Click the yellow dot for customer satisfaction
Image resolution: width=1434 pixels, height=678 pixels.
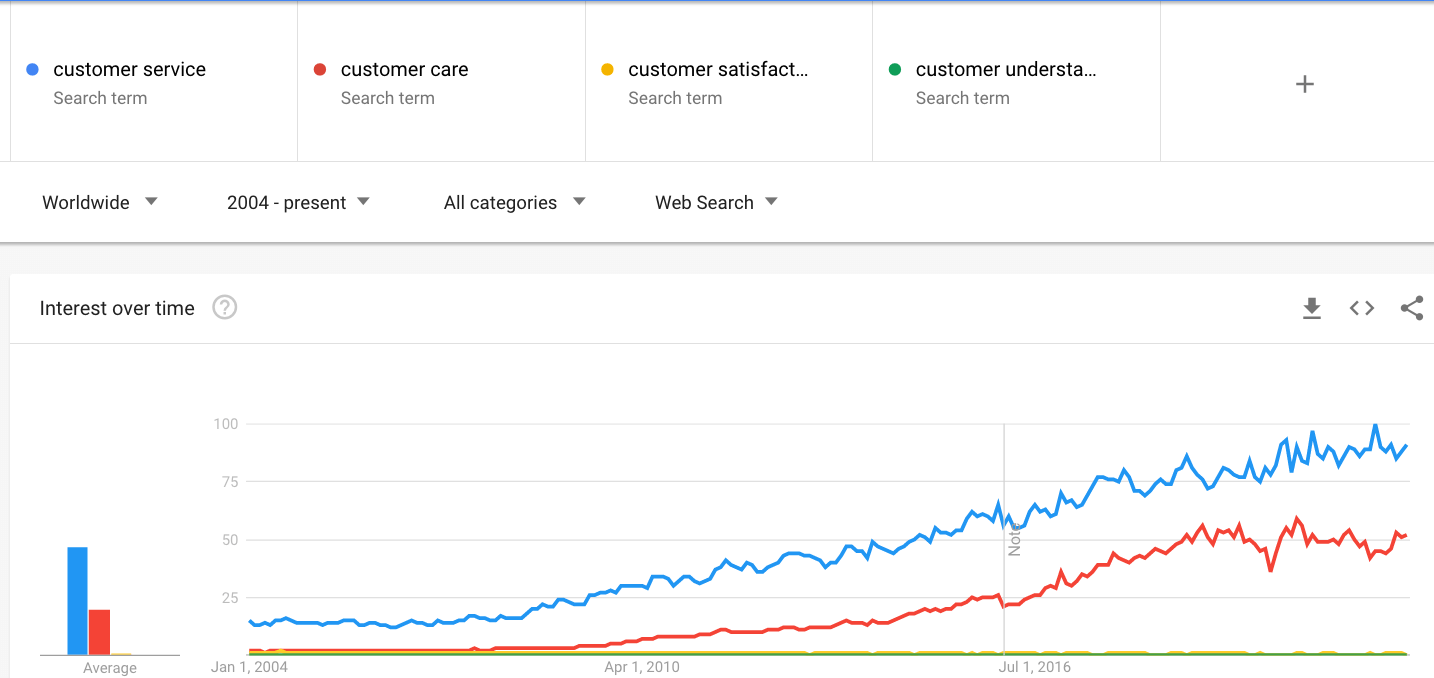coord(607,70)
